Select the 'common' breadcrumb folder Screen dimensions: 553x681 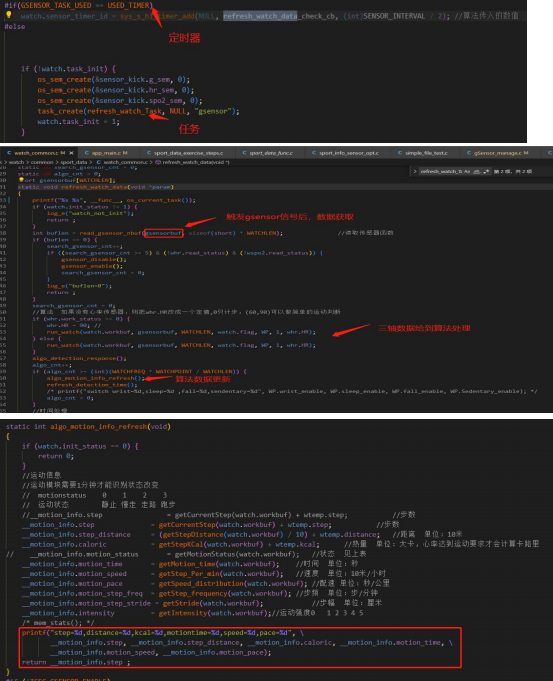(x=42, y=162)
